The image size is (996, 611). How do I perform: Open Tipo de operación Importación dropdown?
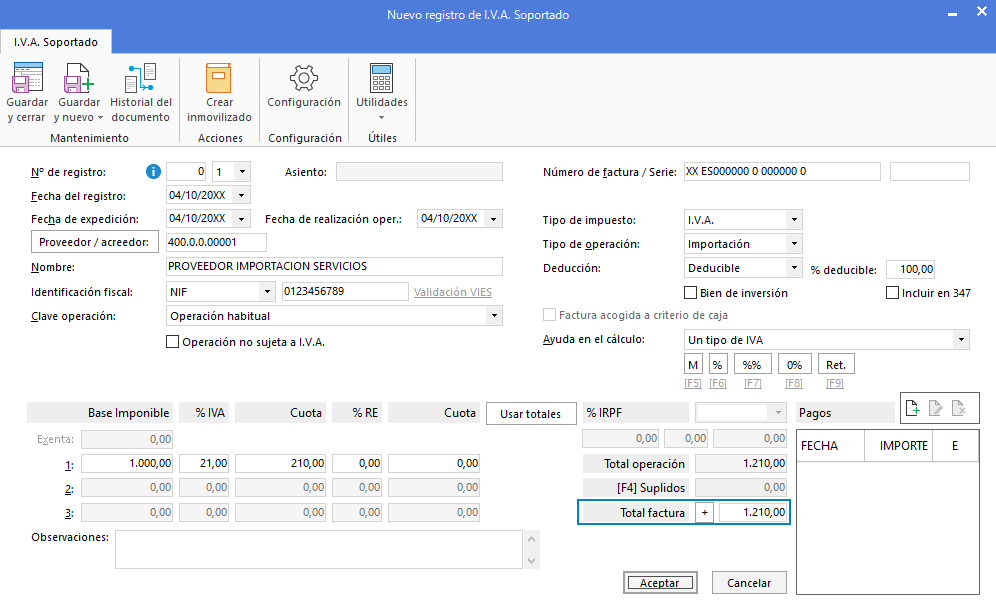(794, 244)
